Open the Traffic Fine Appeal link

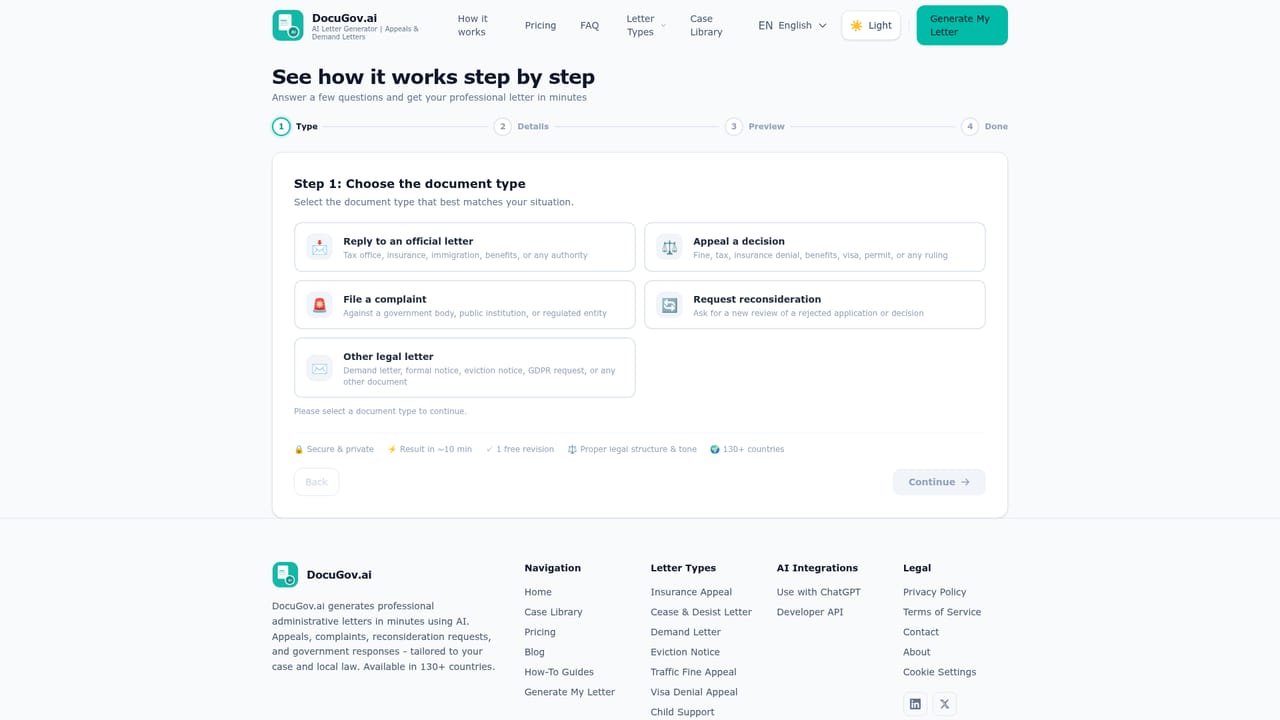click(693, 672)
